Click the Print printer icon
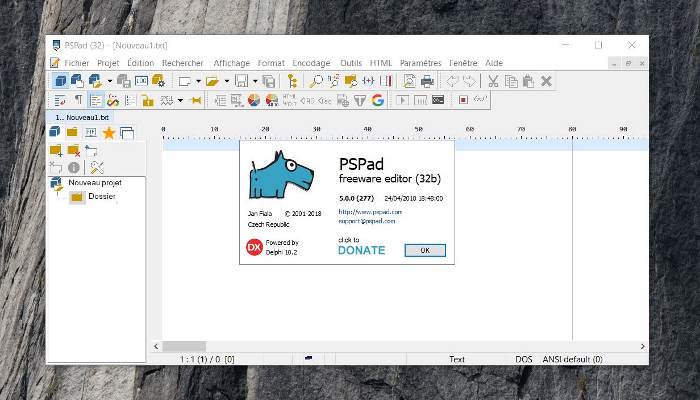Viewport: 700px width, 400px height. point(427,81)
